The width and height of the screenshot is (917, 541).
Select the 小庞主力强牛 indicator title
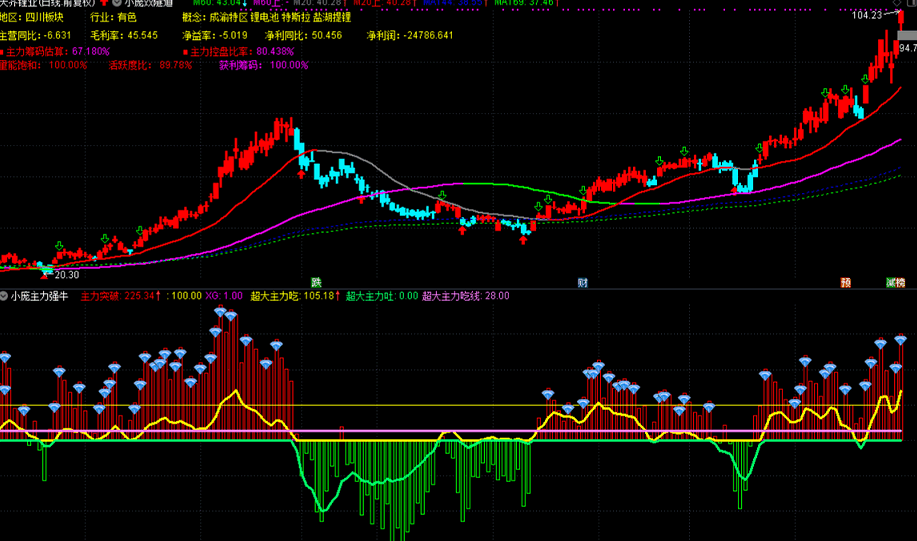40,296
